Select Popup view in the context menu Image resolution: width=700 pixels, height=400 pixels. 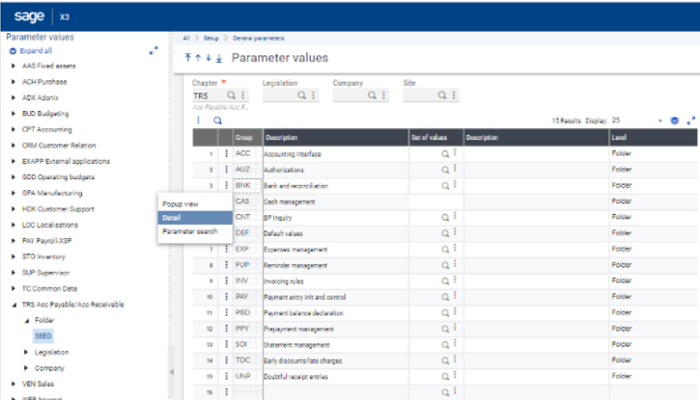(x=180, y=203)
